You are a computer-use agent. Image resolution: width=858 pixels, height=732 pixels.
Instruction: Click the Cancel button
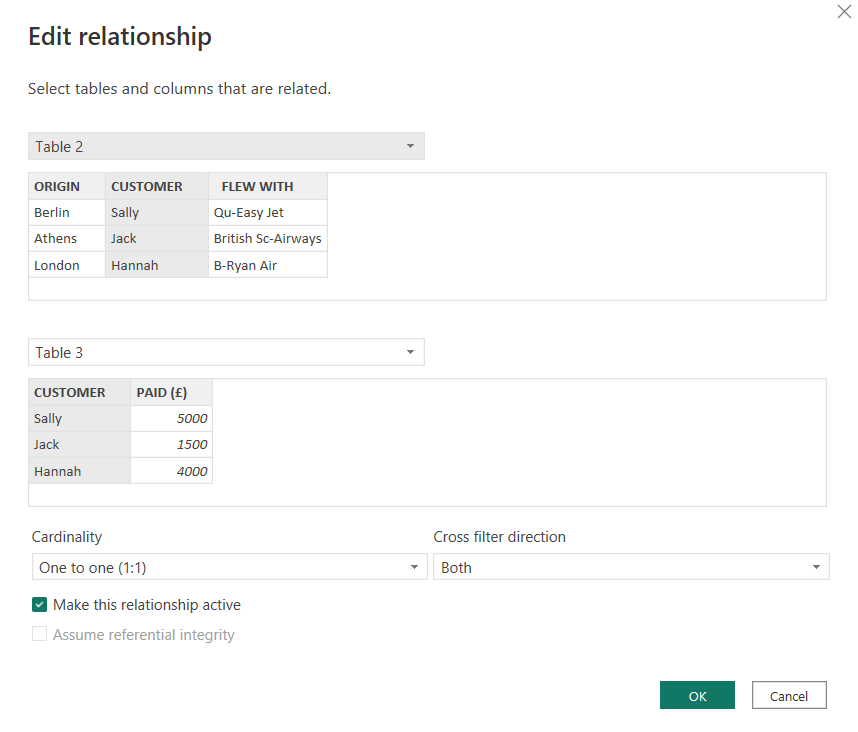(788, 696)
